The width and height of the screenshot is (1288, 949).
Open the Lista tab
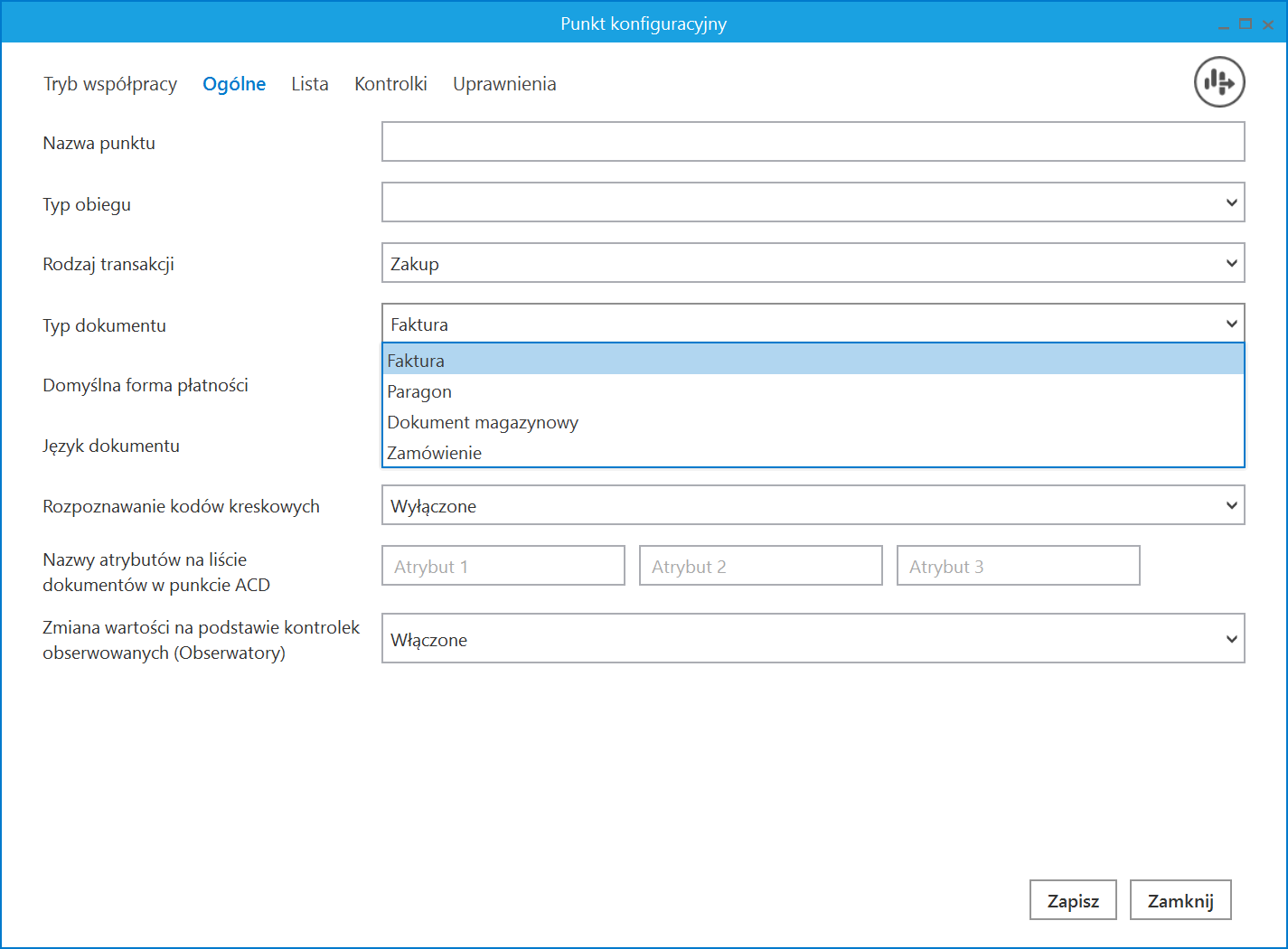[x=309, y=84]
